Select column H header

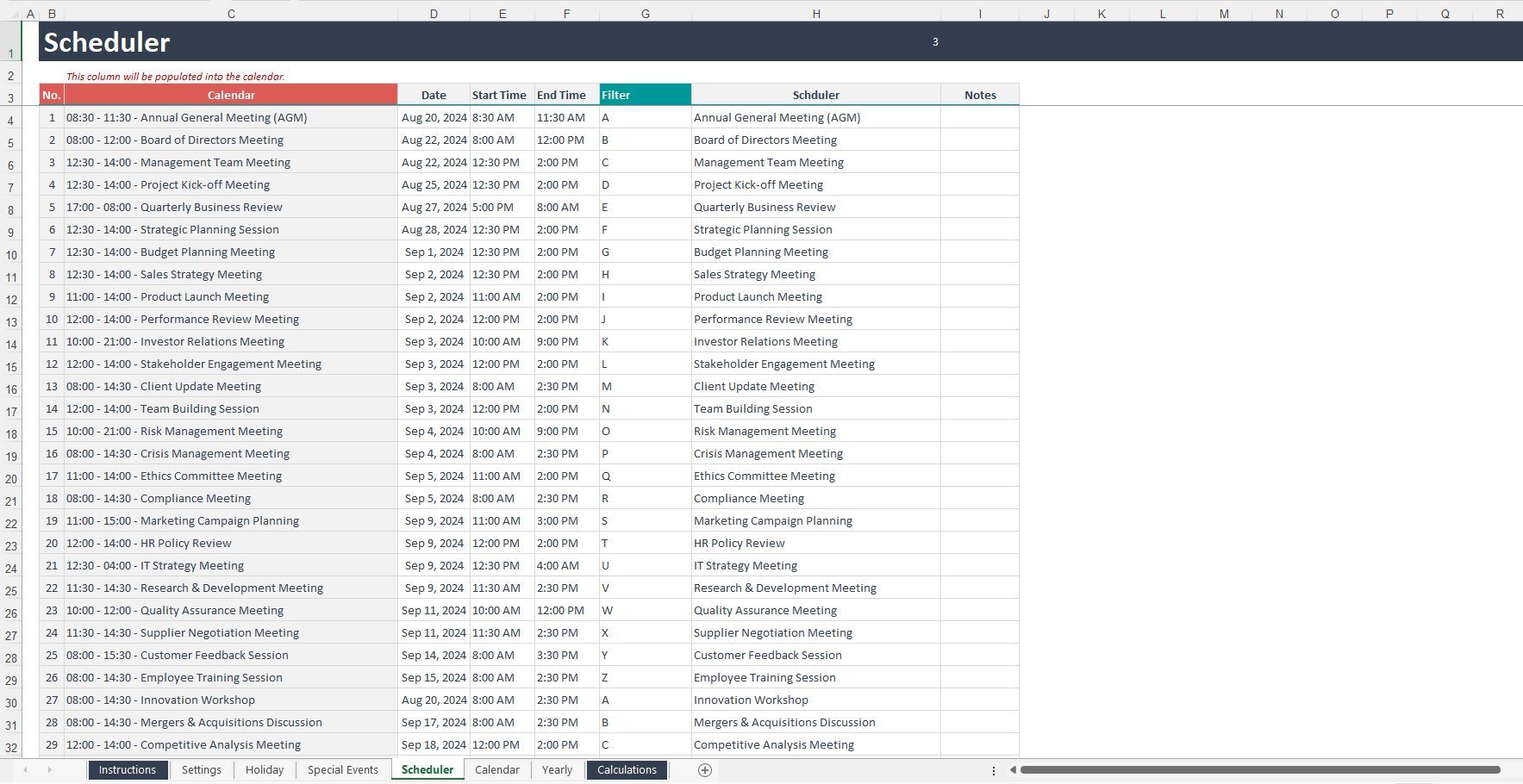pos(815,14)
